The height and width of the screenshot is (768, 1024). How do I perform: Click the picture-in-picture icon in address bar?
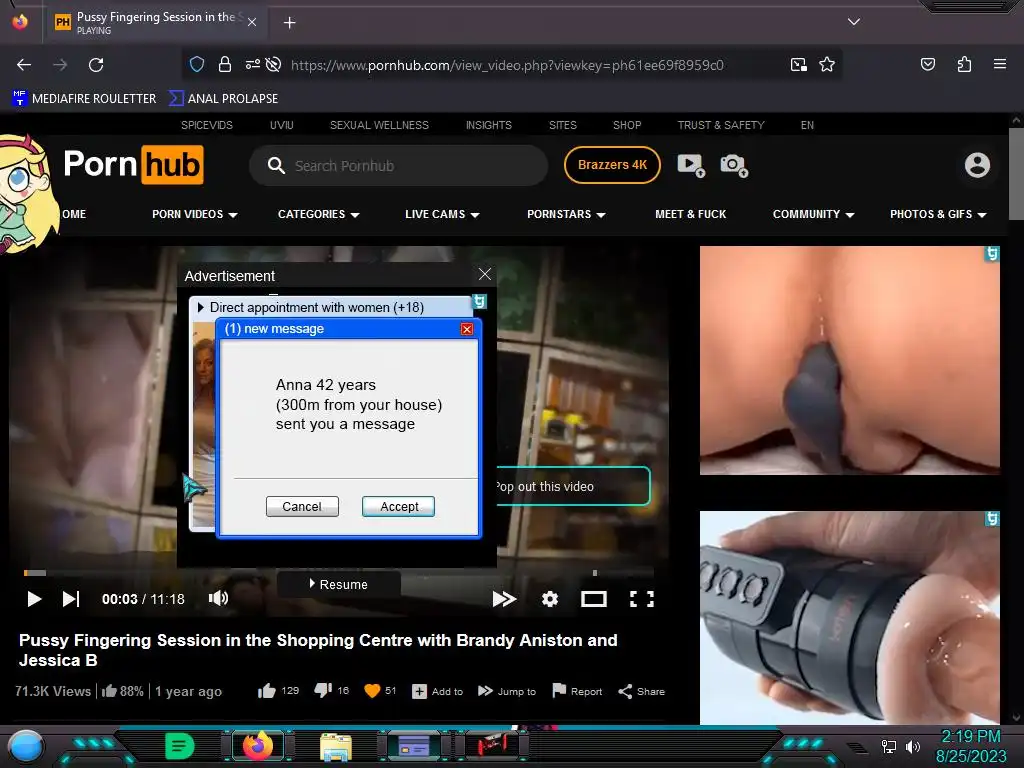click(x=798, y=64)
